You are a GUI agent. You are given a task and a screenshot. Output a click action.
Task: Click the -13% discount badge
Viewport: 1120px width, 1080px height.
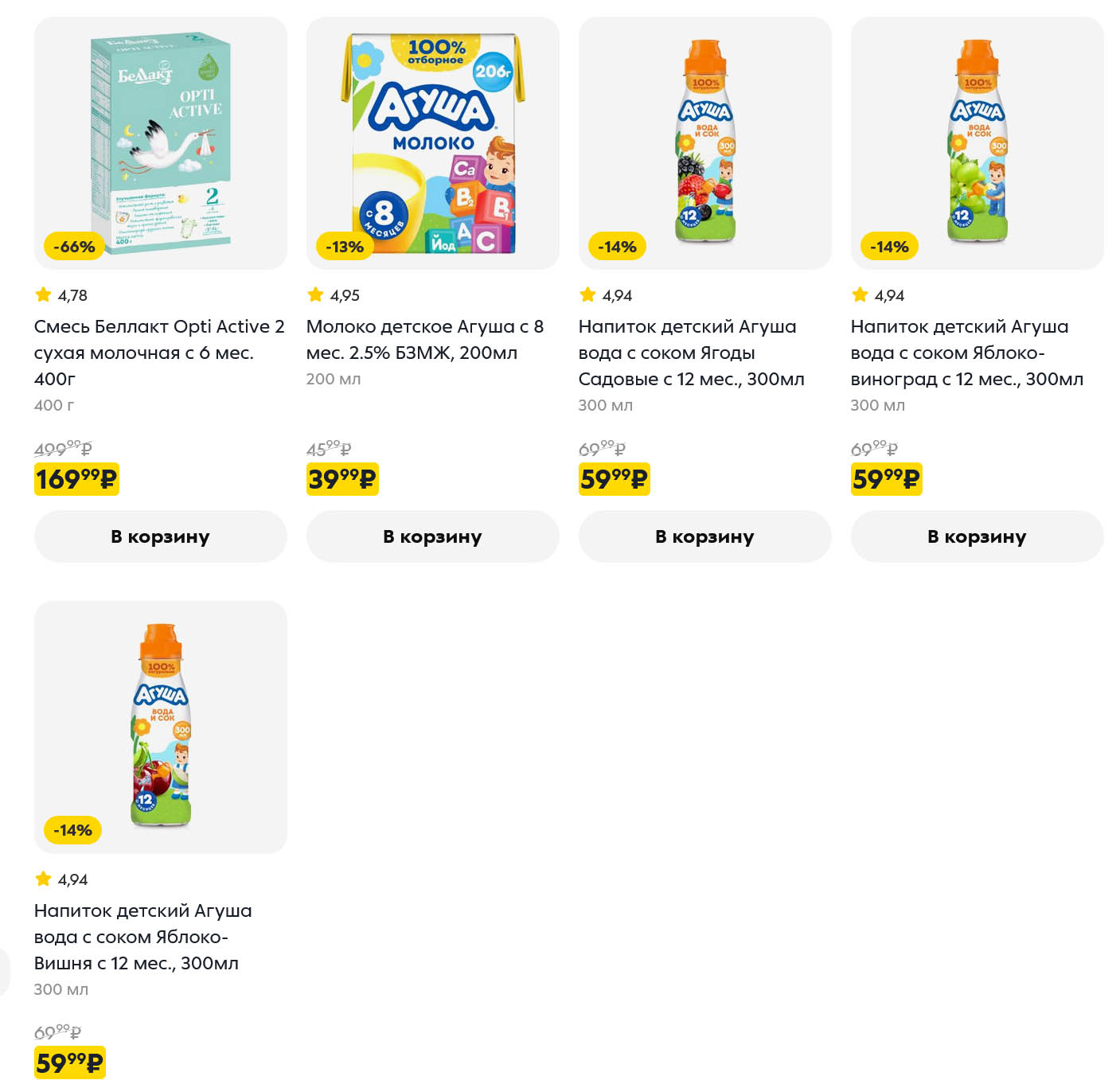pyautogui.click(x=345, y=247)
